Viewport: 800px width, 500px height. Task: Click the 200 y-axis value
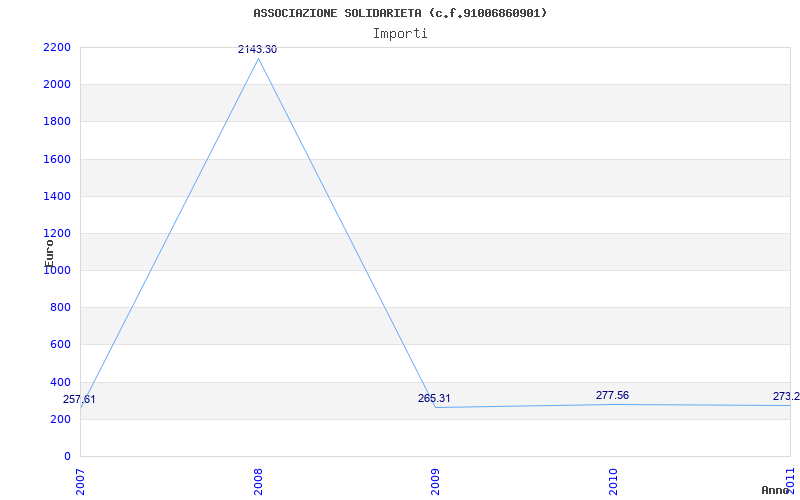coord(60,419)
